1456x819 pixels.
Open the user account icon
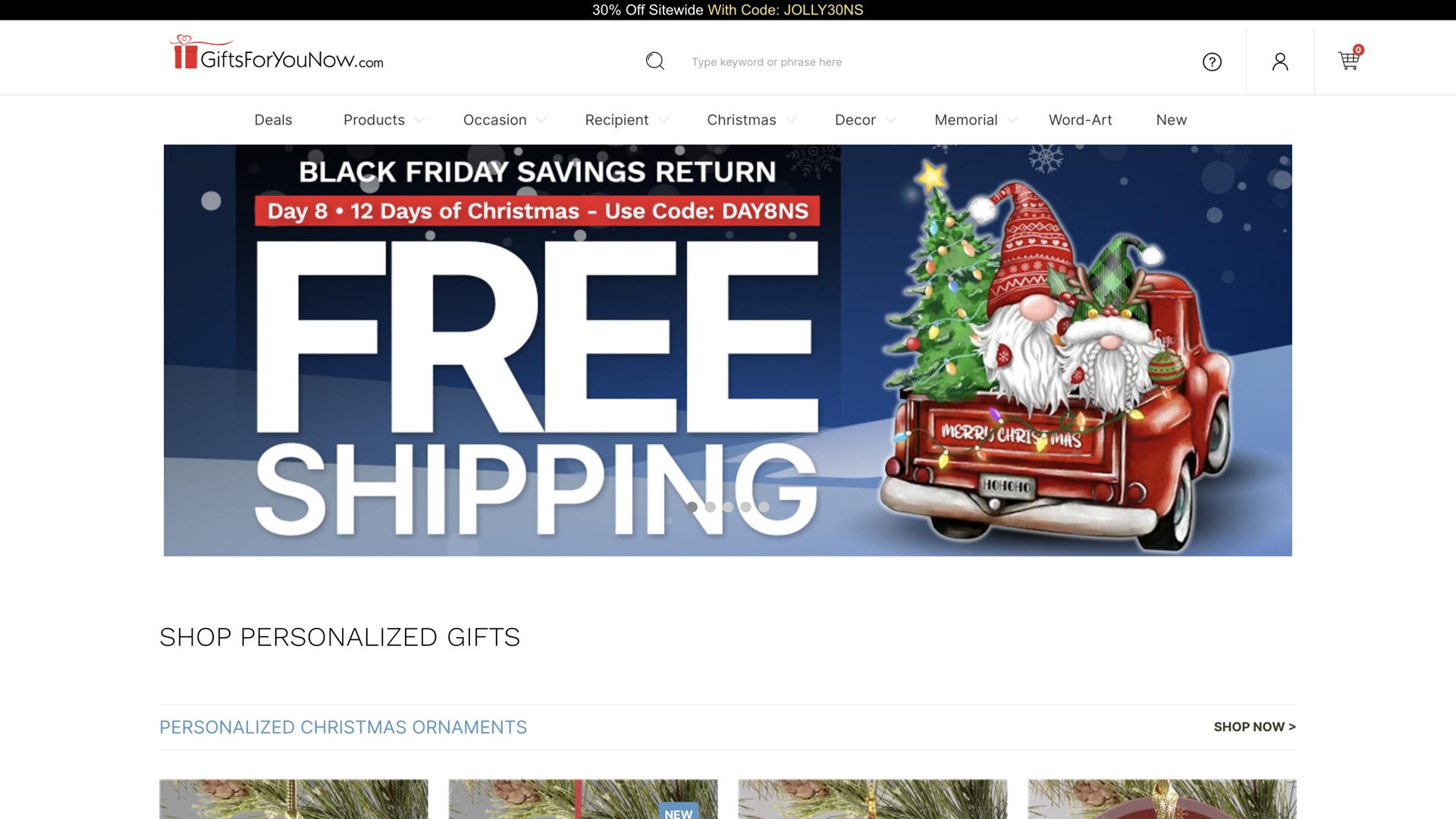[x=1280, y=61]
